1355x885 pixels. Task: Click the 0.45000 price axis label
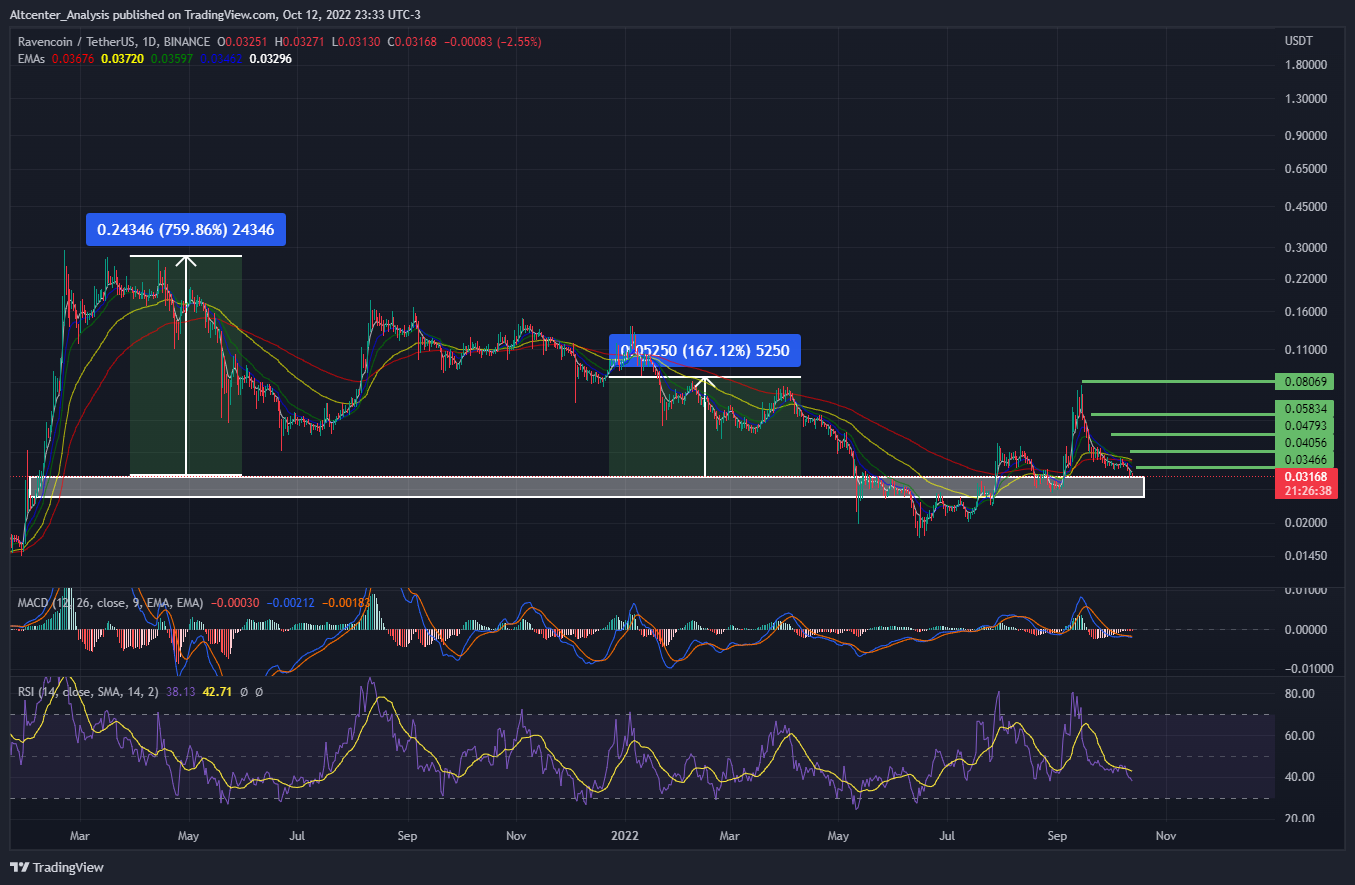pyautogui.click(x=1305, y=207)
